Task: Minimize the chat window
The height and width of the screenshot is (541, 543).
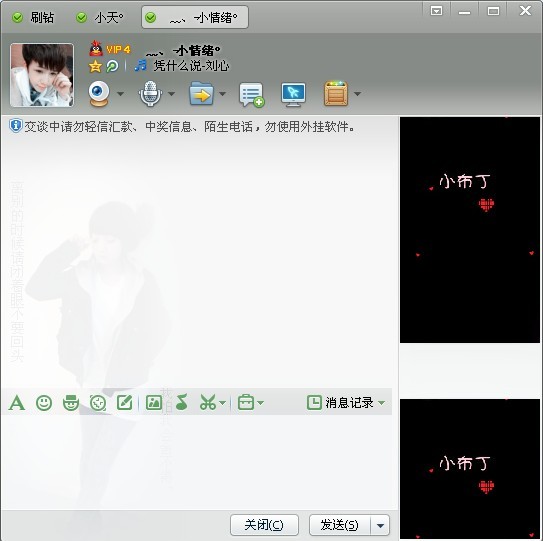Action: [464, 12]
